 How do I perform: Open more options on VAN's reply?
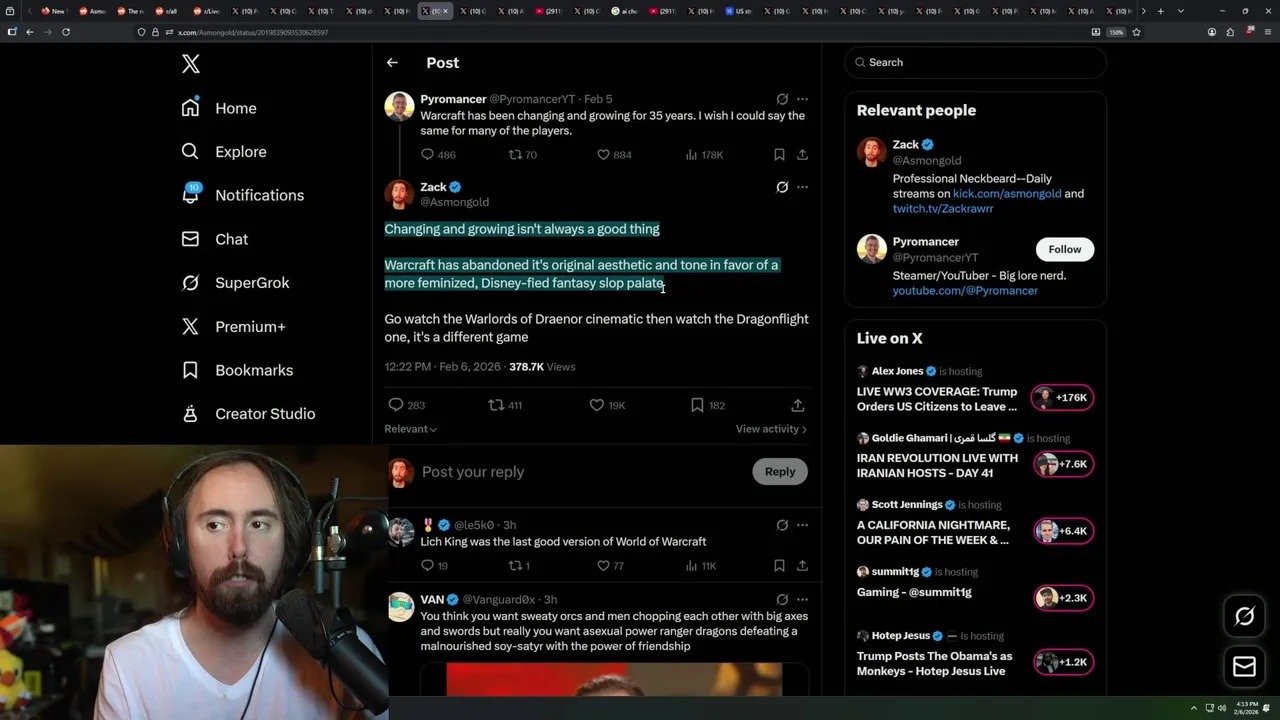tap(802, 600)
